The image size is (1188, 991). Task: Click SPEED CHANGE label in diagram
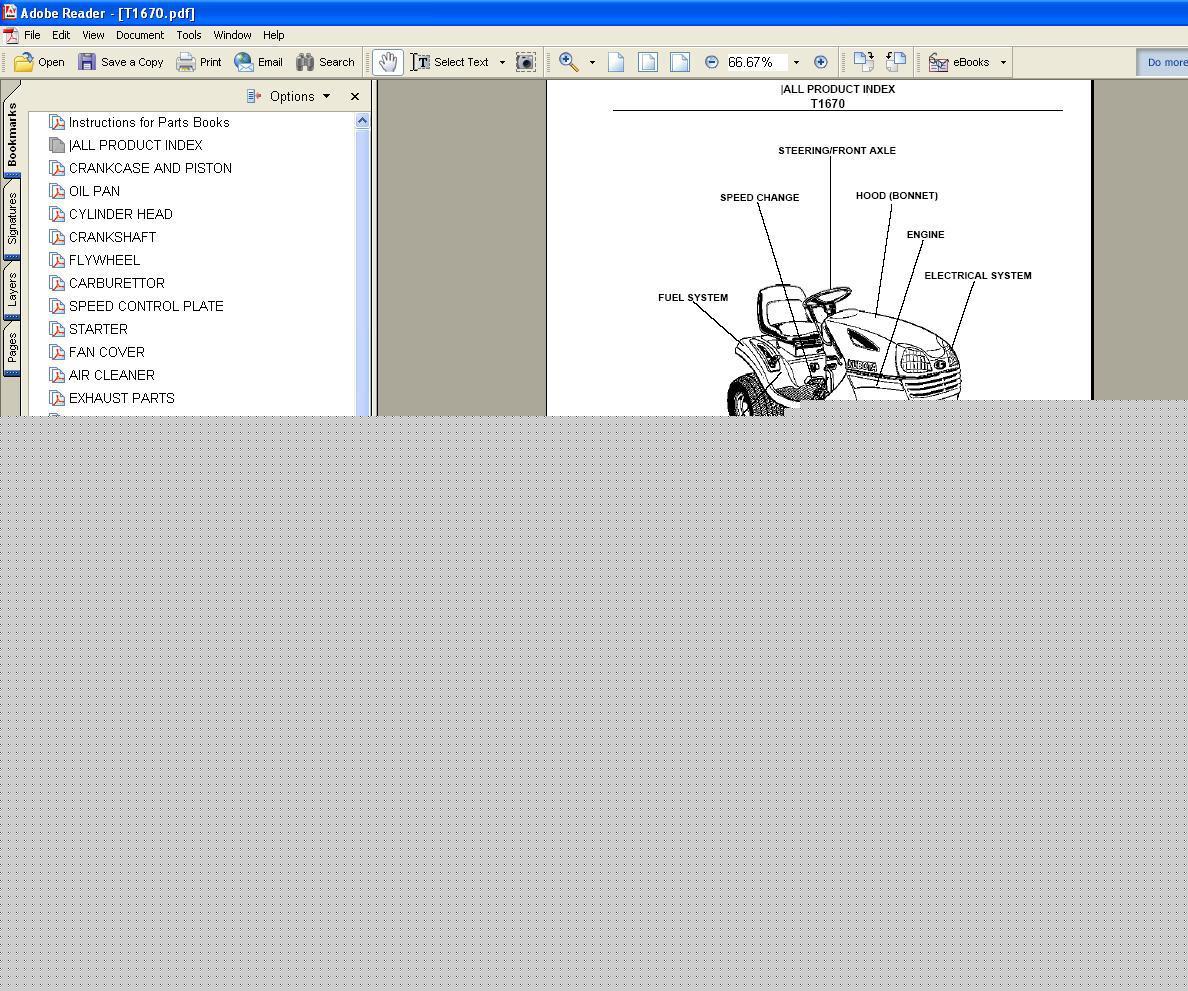[x=759, y=198]
